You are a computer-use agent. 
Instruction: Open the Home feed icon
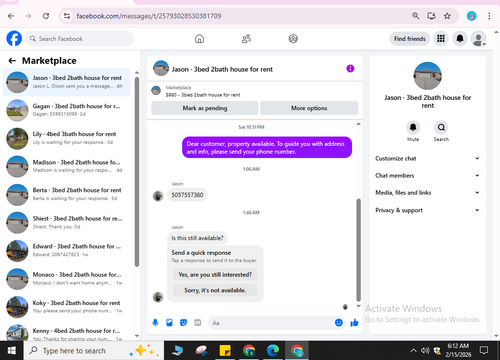(x=199, y=39)
